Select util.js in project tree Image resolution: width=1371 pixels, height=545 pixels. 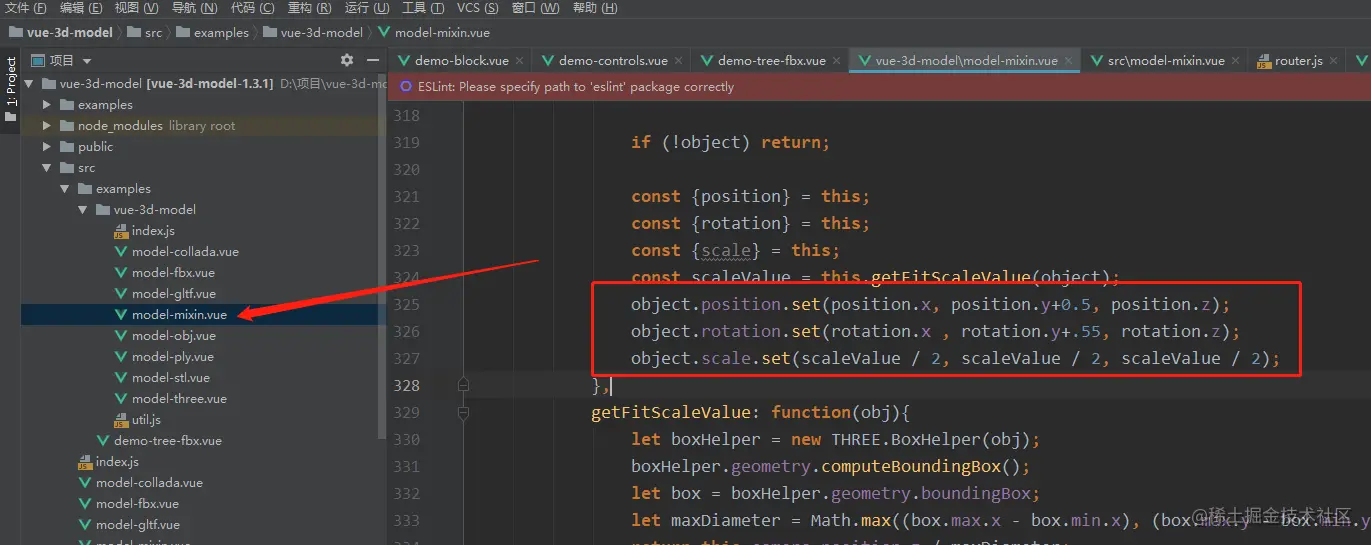coord(146,420)
